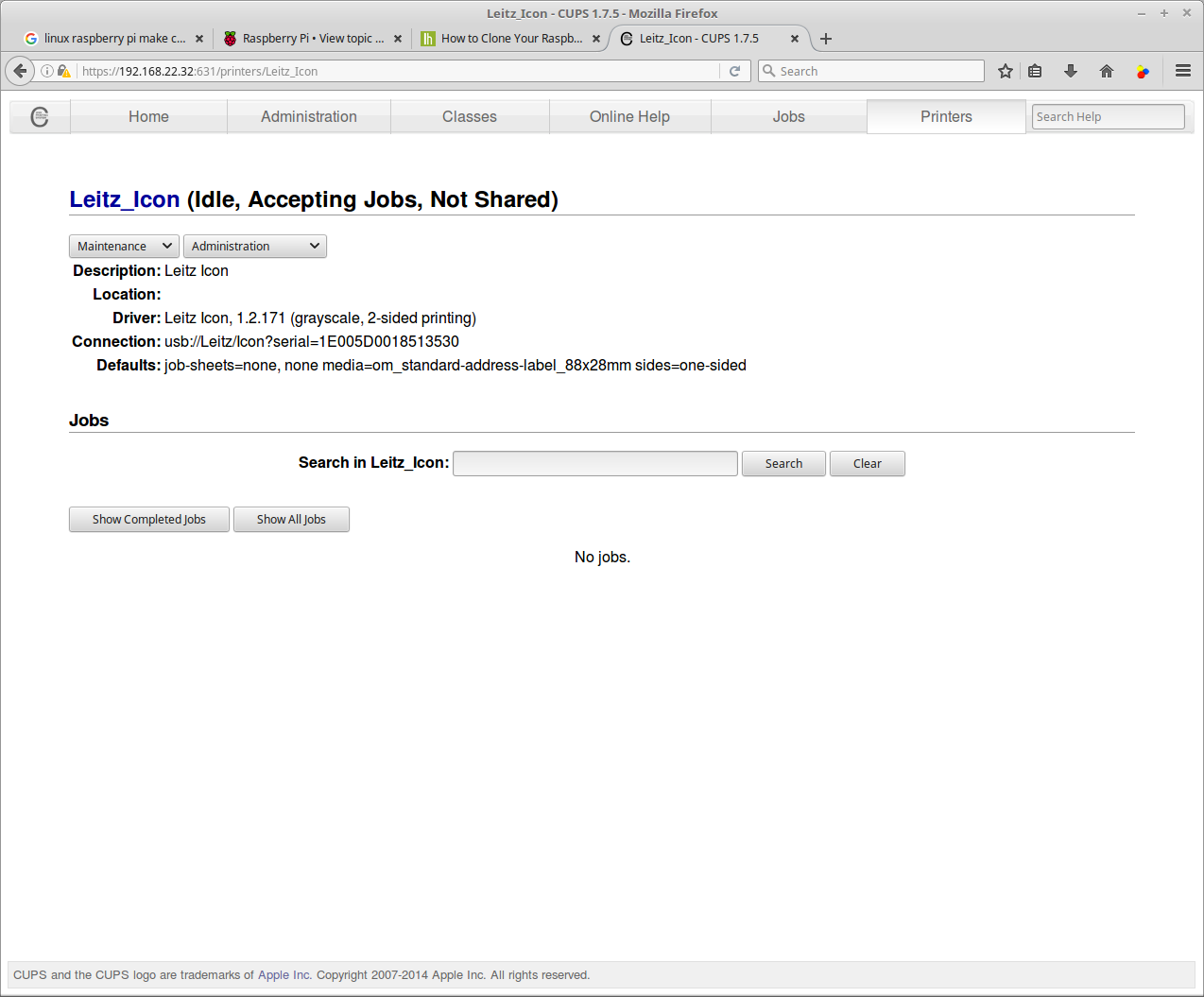Close the 'Leitz_Icon - CUPS 1.7.5' tab

pos(795,39)
